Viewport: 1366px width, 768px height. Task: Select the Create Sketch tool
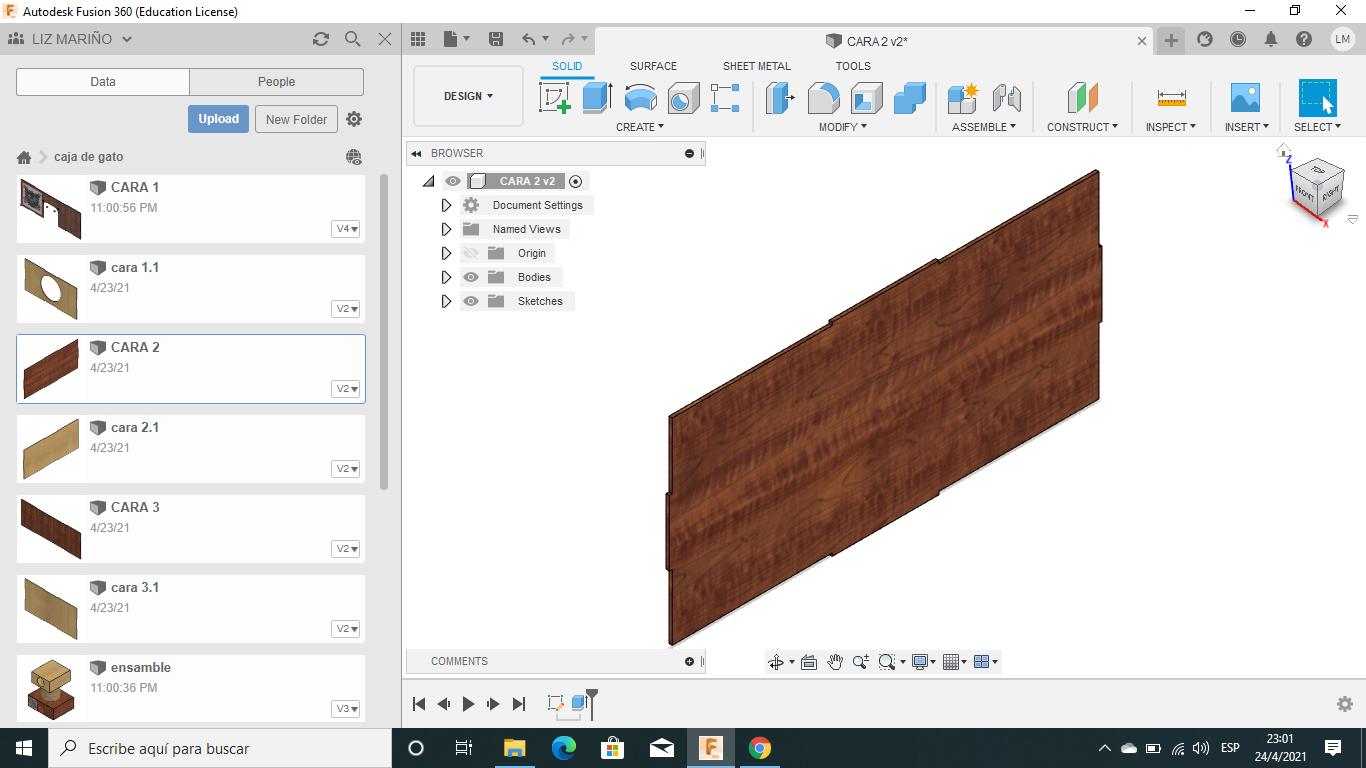point(554,98)
